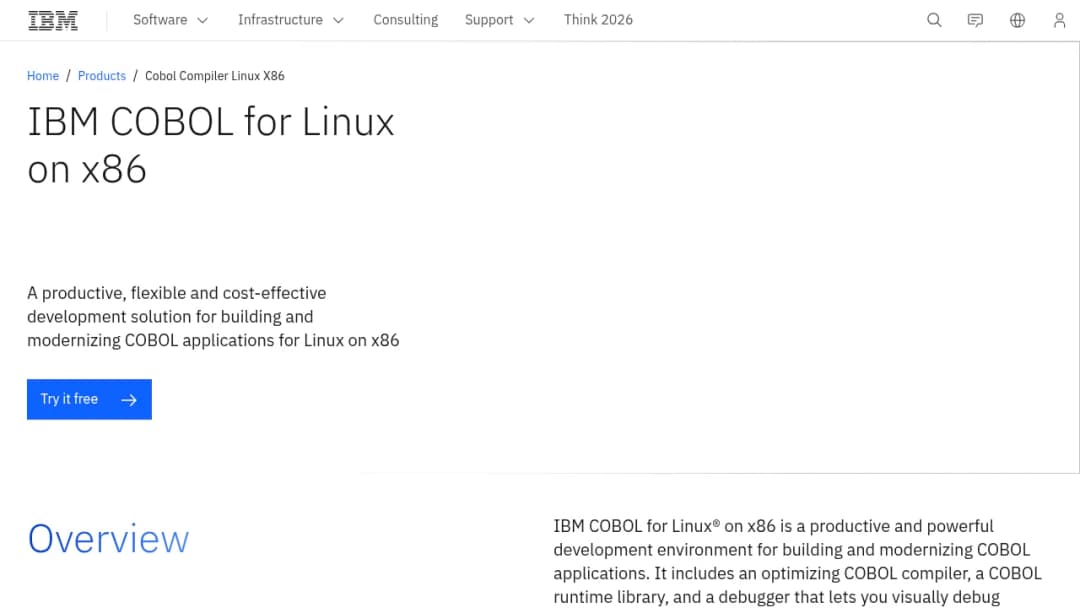Click the IBM COBOL for Linux heading
1080x608 pixels.
coord(211,145)
